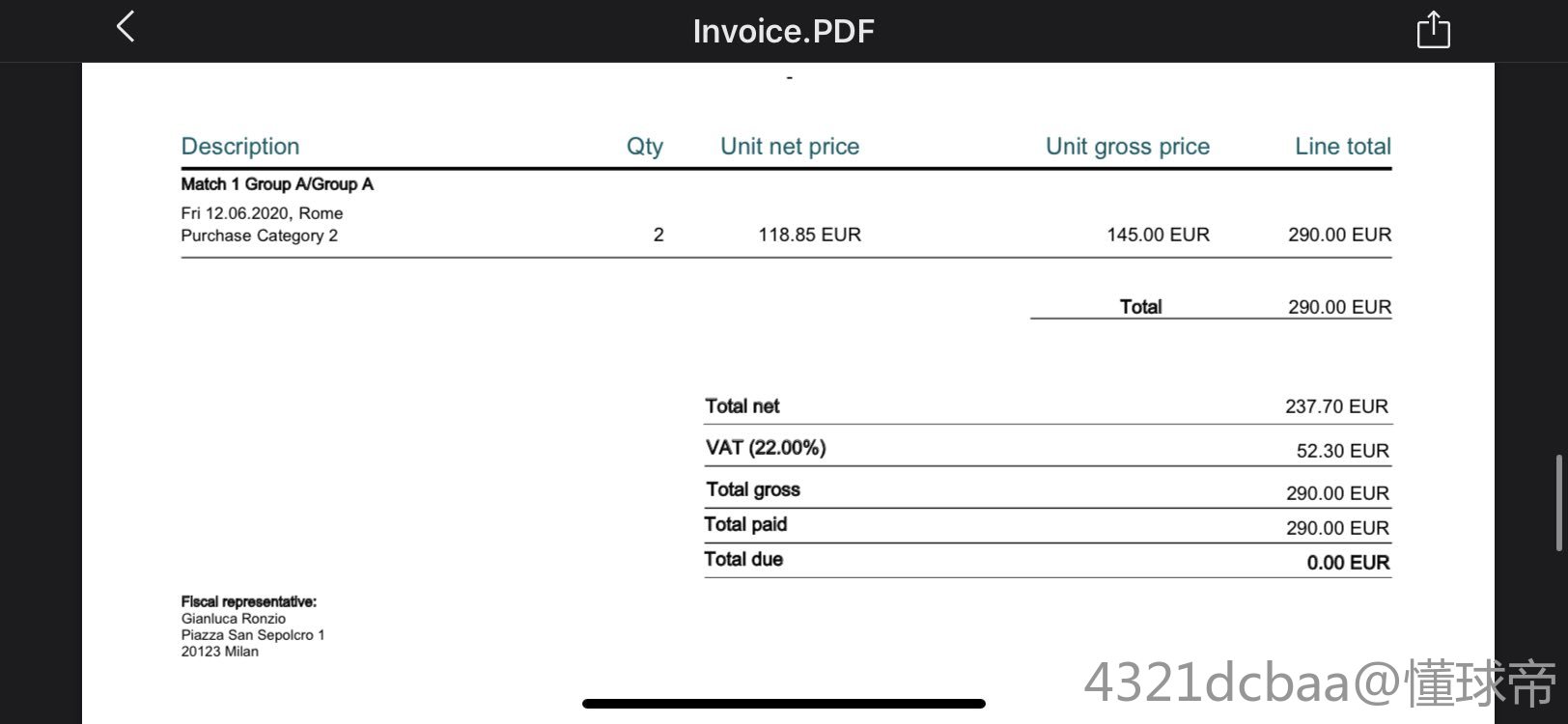1568x724 pixels.
Task: Select the Unit gross price header
Action: point(1127,147)
